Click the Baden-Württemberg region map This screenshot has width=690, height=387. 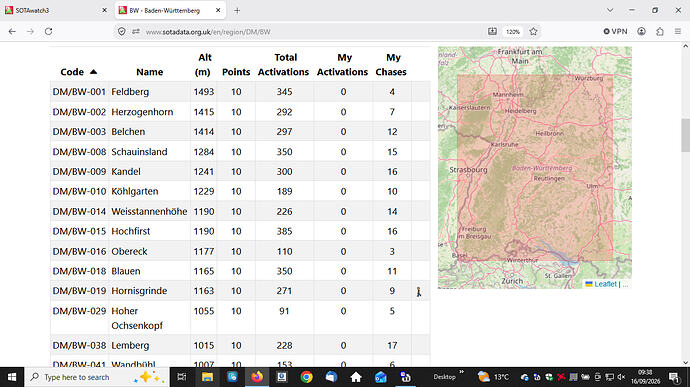tap(535, 167)
